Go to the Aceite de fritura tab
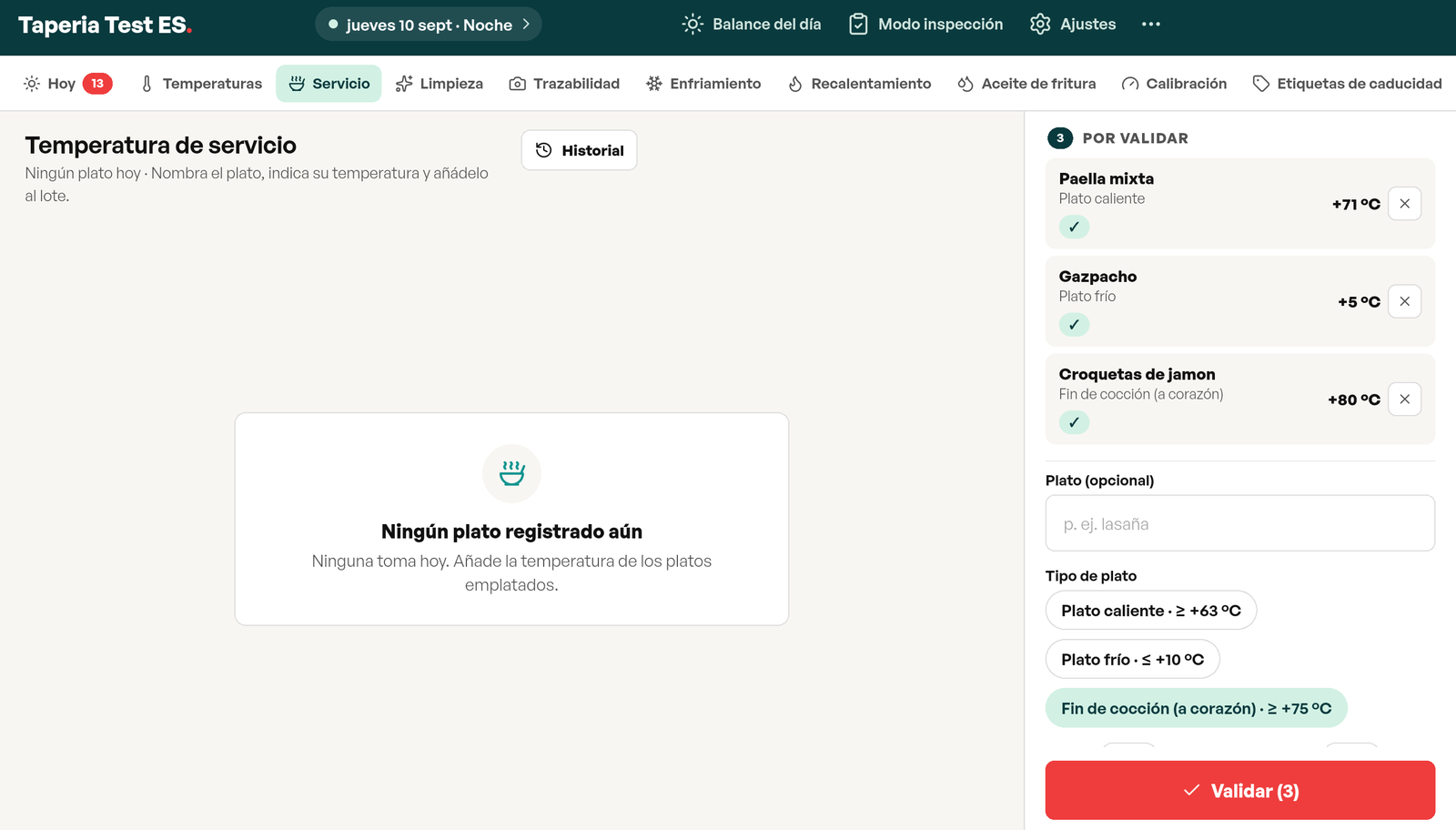The height and width of the screenshot is (830, 1456). point(1026,84)
